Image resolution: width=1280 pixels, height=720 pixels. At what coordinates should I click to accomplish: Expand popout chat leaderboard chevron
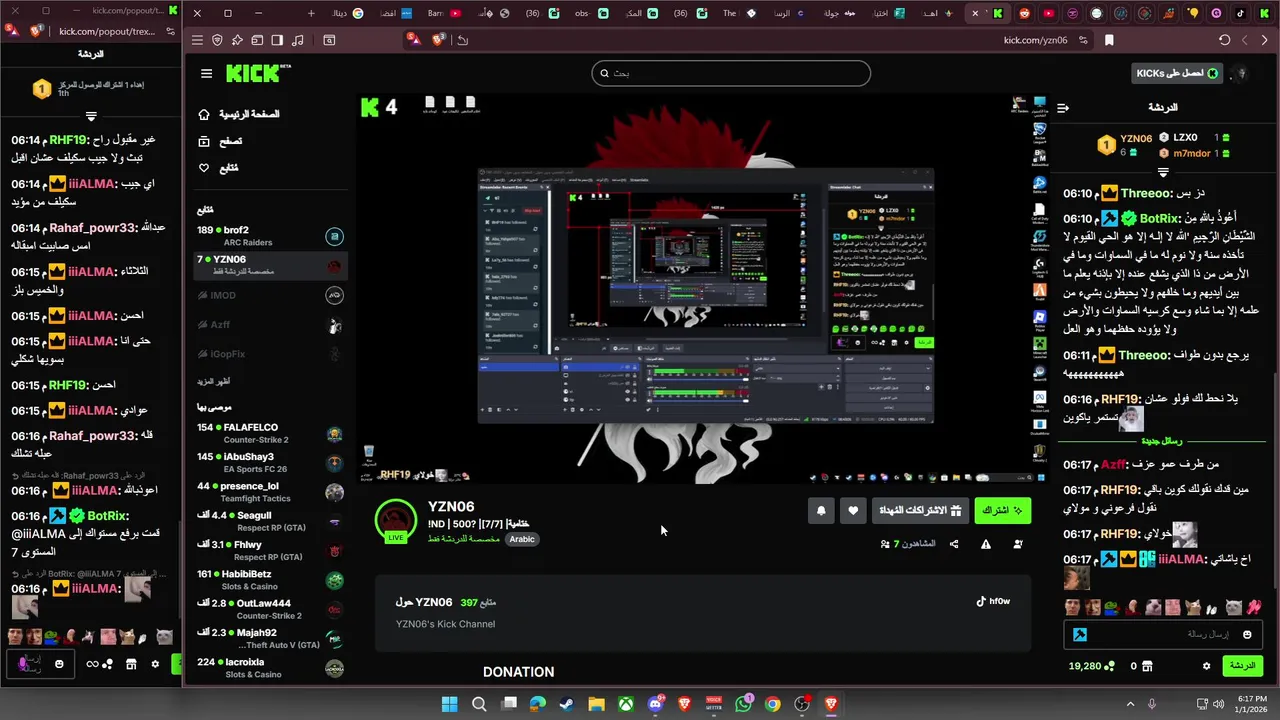tap(91, 116)
